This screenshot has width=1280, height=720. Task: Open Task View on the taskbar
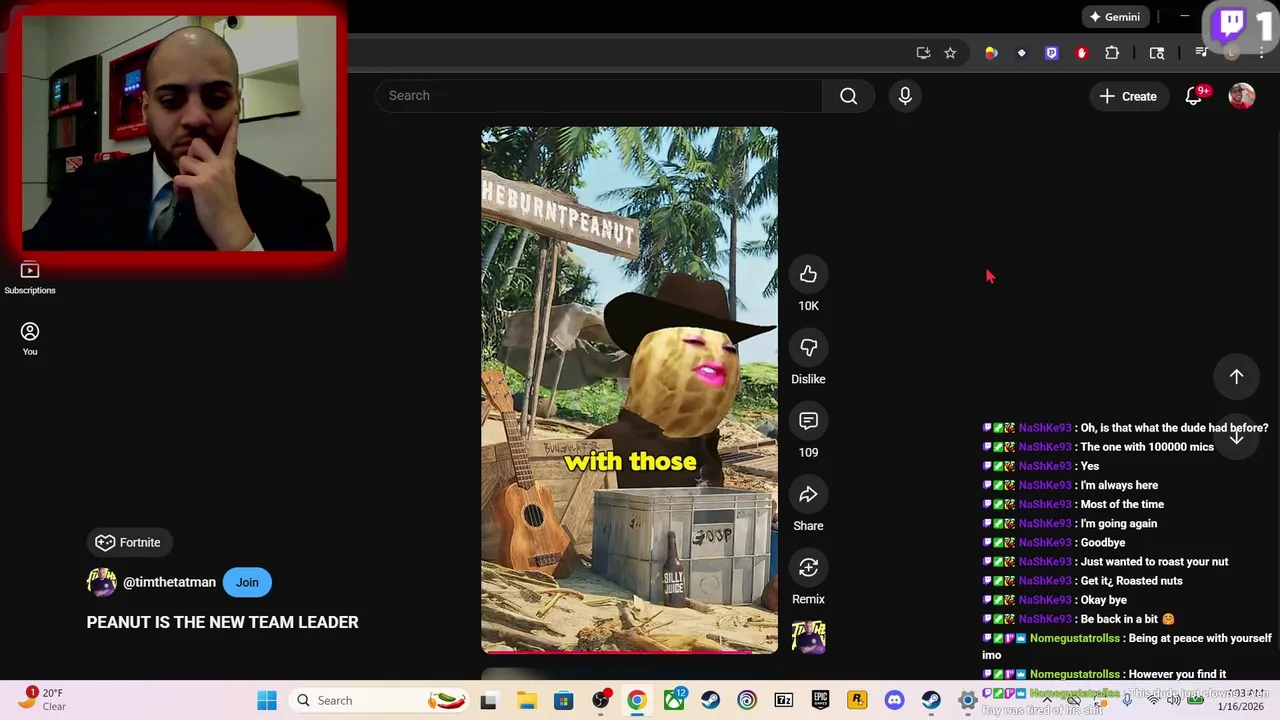488,700
